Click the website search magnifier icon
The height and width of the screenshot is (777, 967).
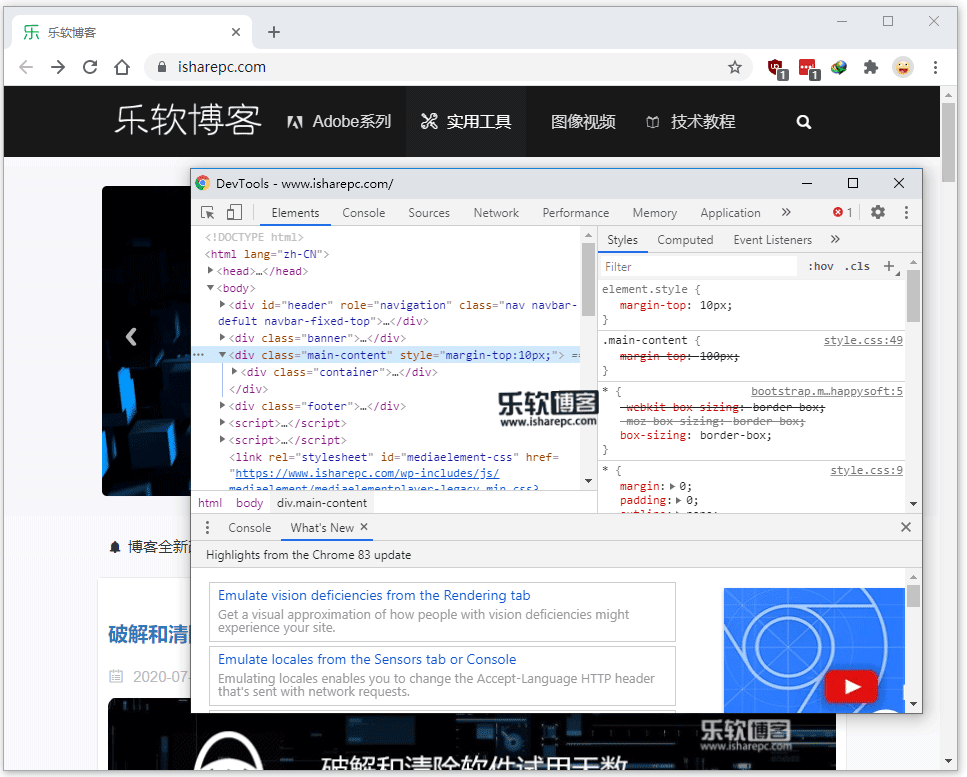click(803, 122)
